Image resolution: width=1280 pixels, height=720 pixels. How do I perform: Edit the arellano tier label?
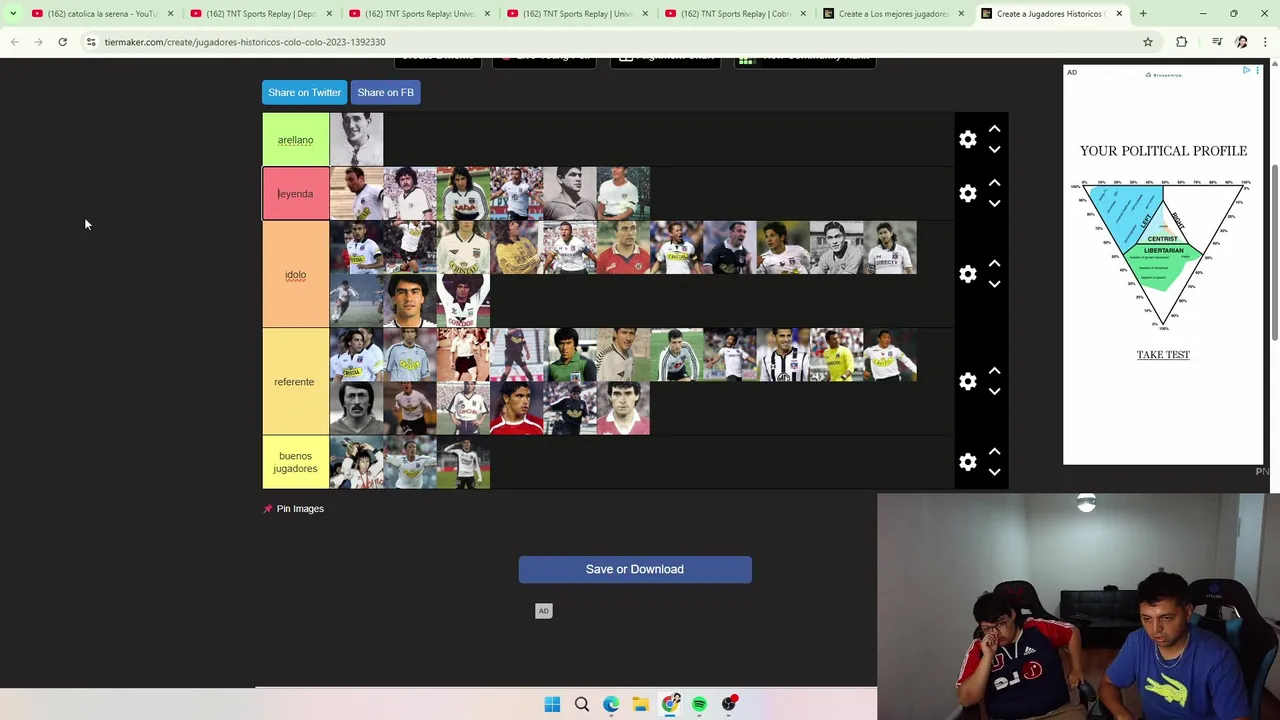coord(295,140)
